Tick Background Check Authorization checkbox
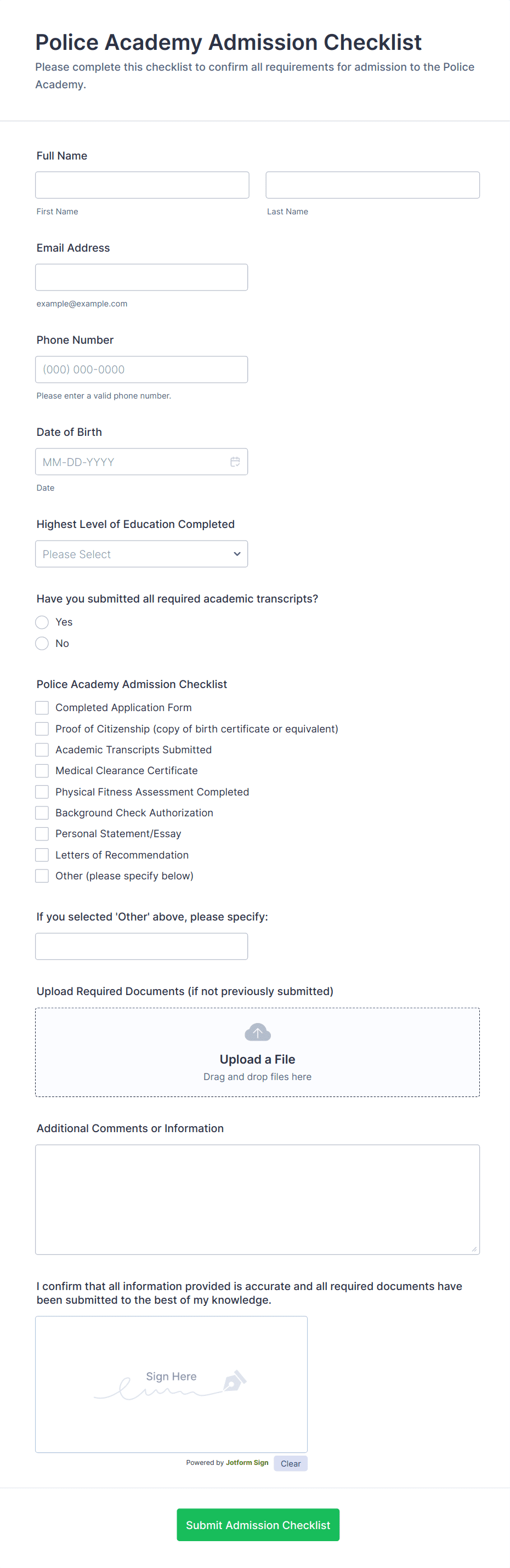Image resolution: width=510 pixels, height=1568 pixels. pyautogui.click(x=42, y=813)
